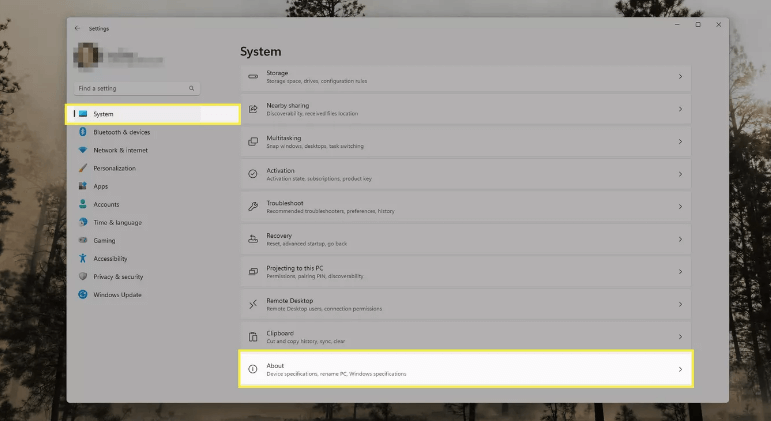This screenshot has width=771, height=421.
Task: Click the Storage drive icon
Action: click(253, 76)
